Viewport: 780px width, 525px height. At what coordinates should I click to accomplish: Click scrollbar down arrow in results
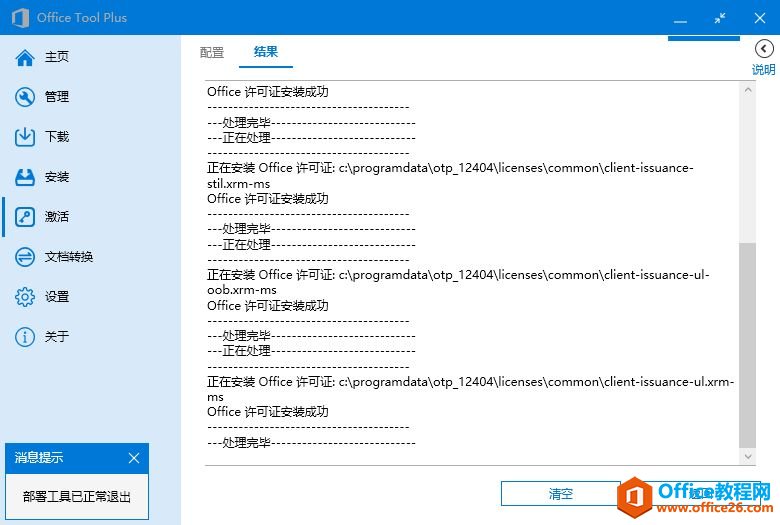[748, 456]
